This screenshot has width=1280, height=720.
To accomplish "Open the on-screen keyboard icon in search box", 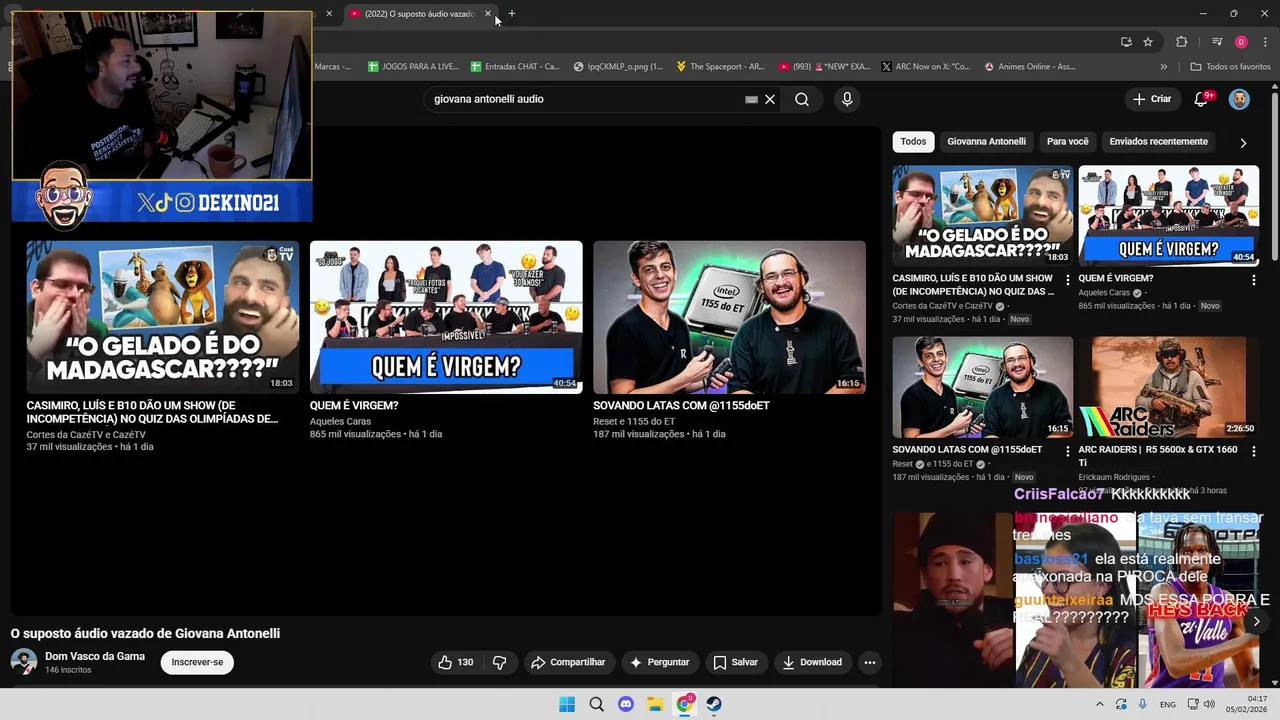I will click(751, 99).
